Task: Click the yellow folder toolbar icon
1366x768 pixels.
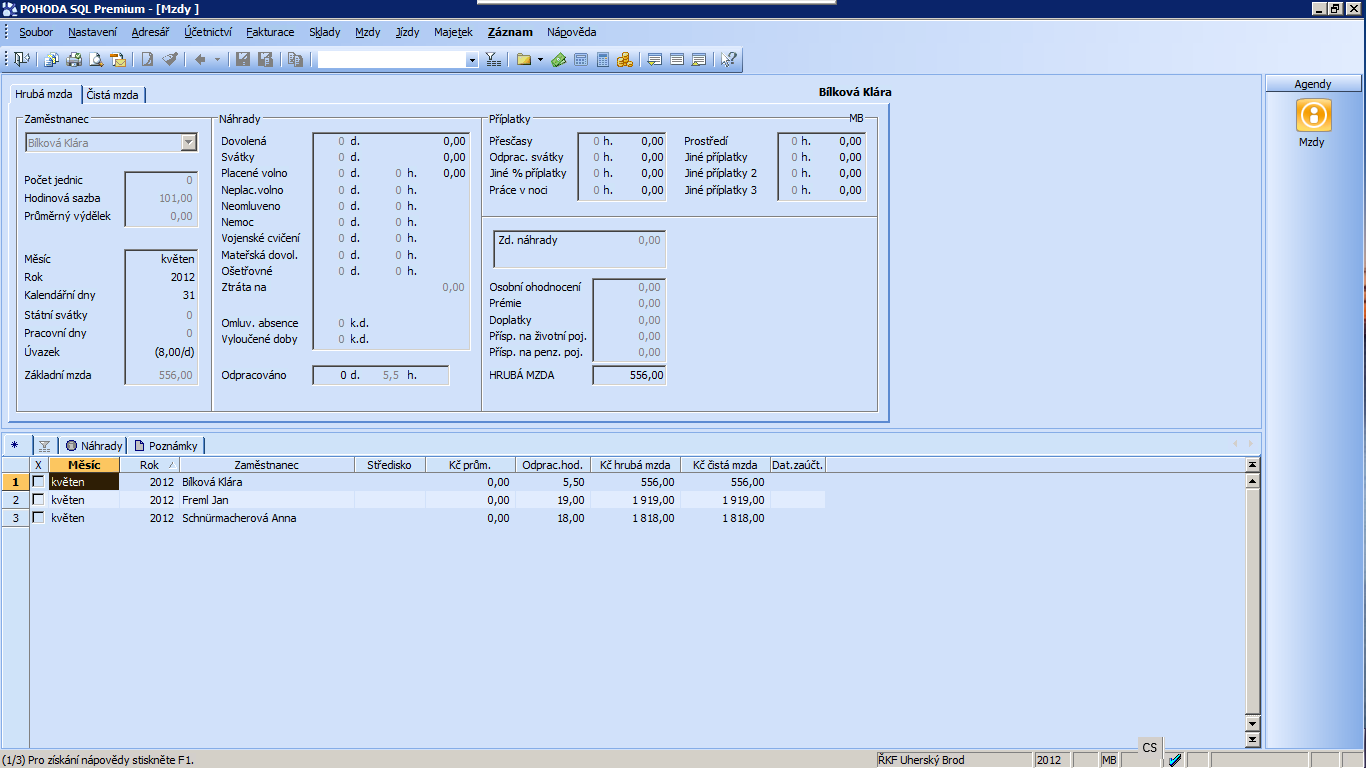Action: (x=523, y=60)
